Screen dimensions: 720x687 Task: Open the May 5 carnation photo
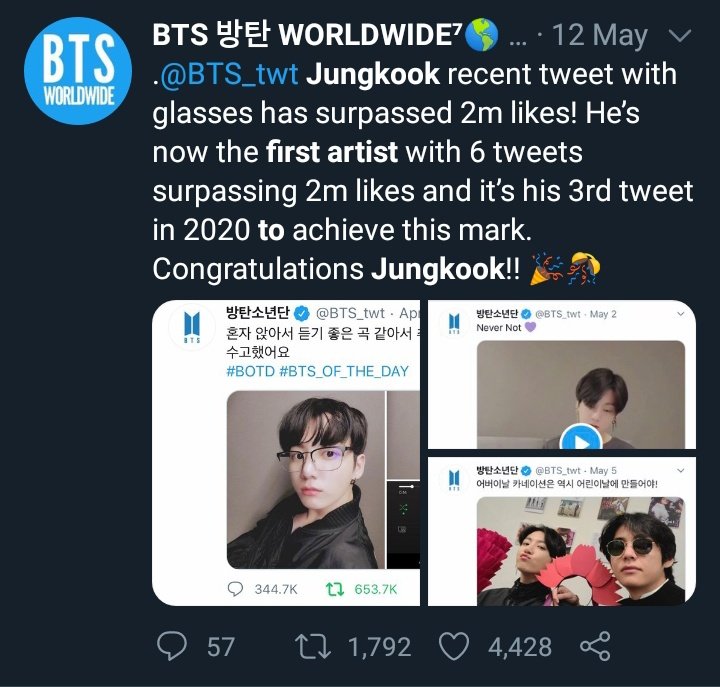tap(581, 548)
